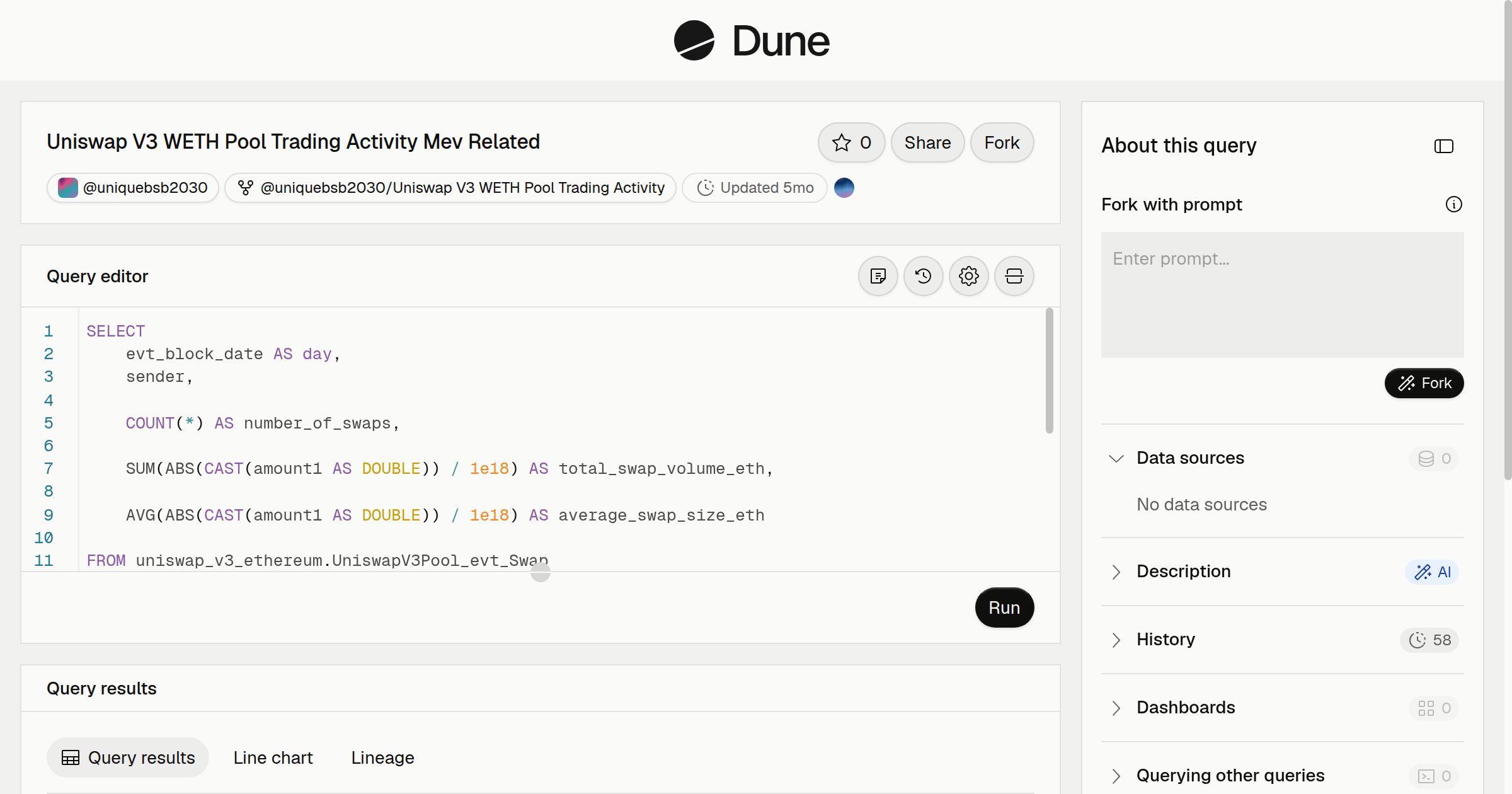This screenshot has width=1512, height=794.
Task: Show Fork with prompt info tooltip
Action: [x=1453, y=204]
